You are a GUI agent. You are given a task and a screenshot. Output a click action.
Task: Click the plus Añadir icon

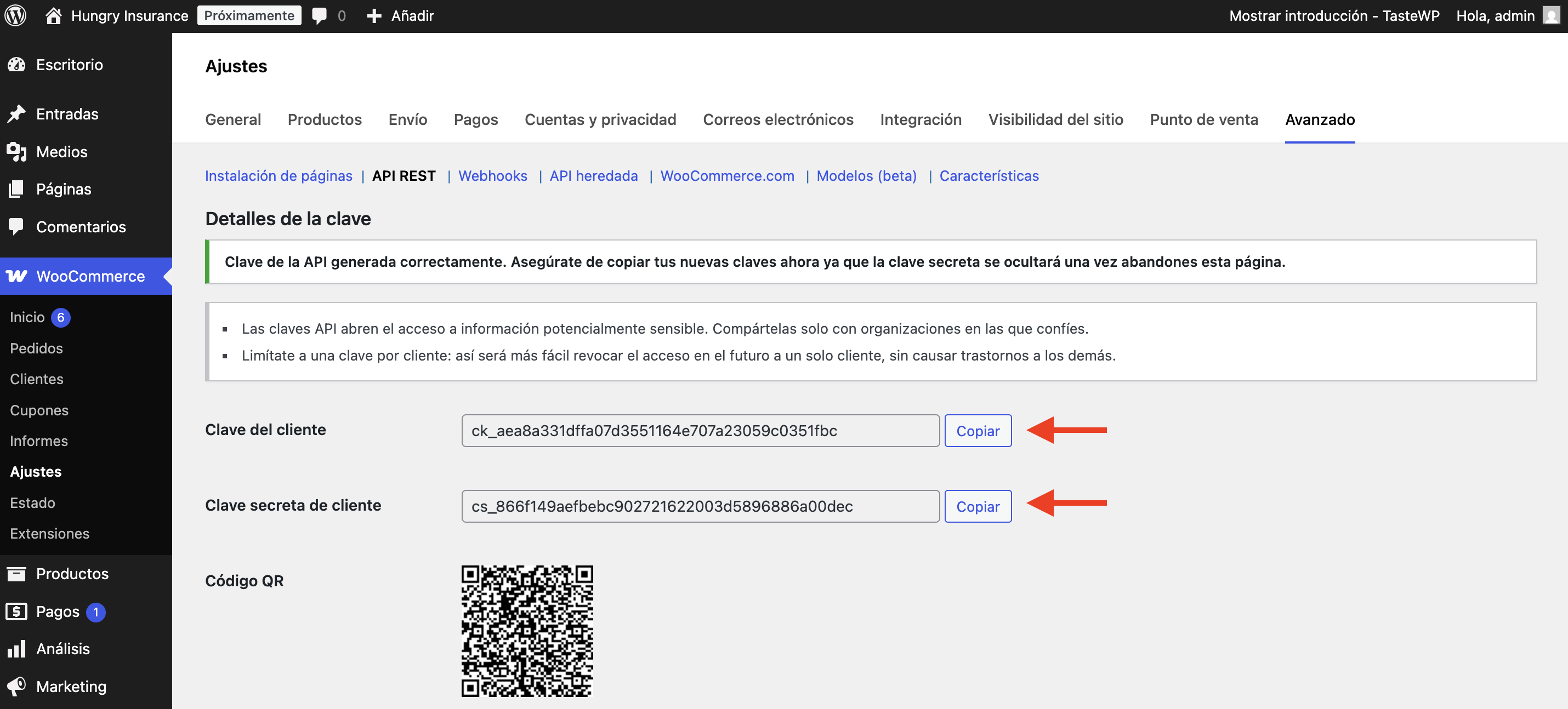(374, 16)
